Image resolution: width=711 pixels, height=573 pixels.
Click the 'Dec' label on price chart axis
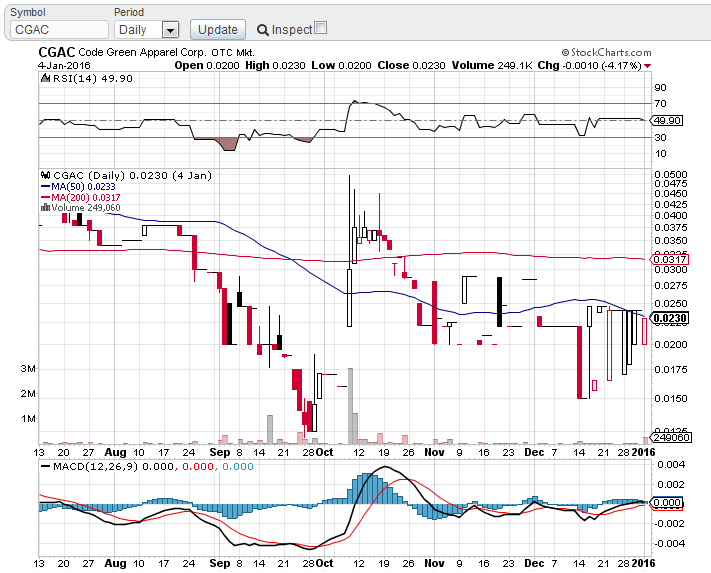pyautogui.click(x=534, y=452)
